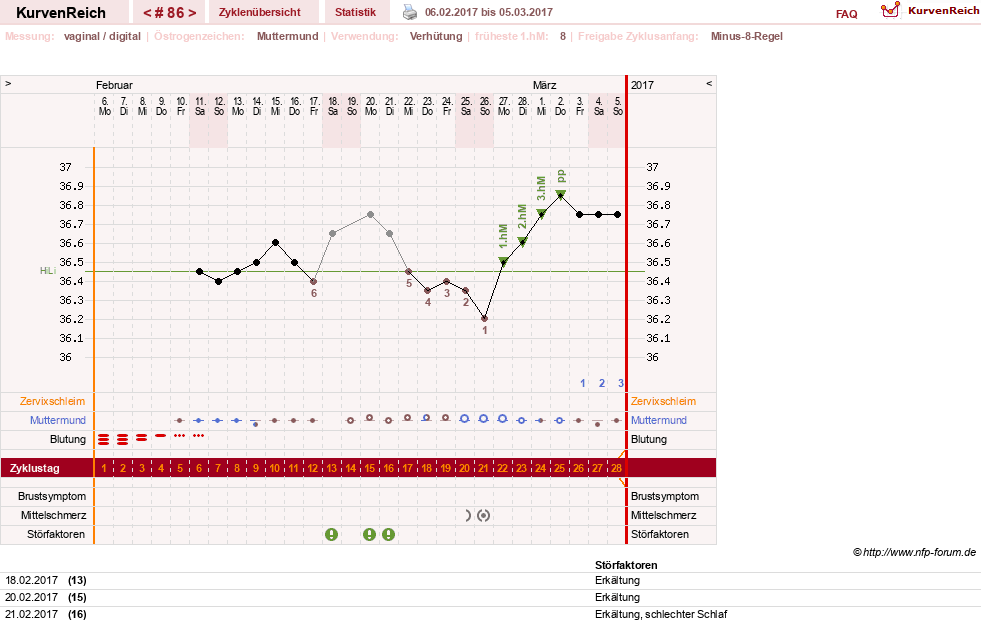Click the lowest temperature point labeled 1
981x644 pixels.
tap(484, 319)
